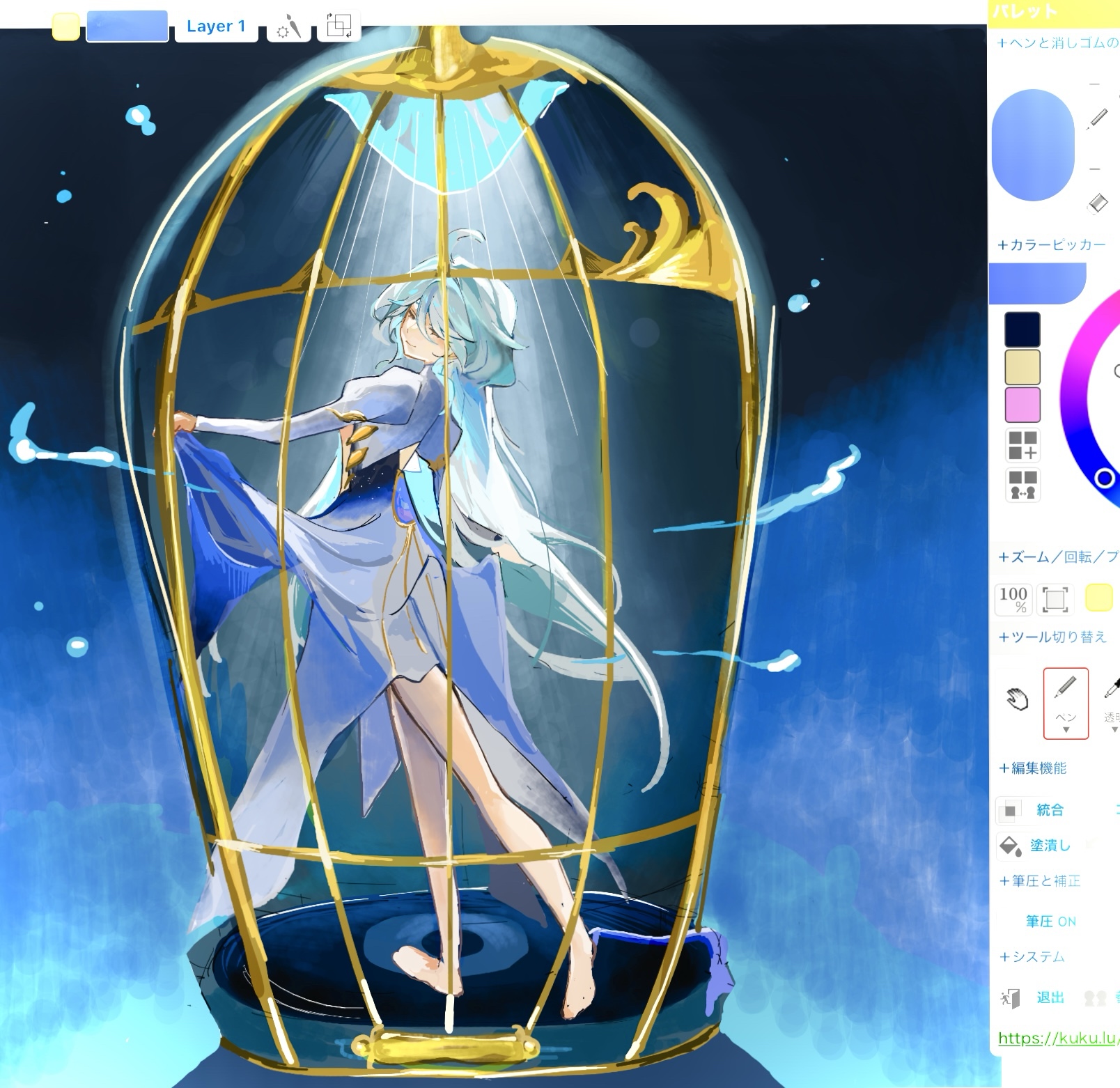The height and width of the screenshot is (1088, 1120).
Task: Click the brush settings icon in top bar
Action: [x=288, y=27]
